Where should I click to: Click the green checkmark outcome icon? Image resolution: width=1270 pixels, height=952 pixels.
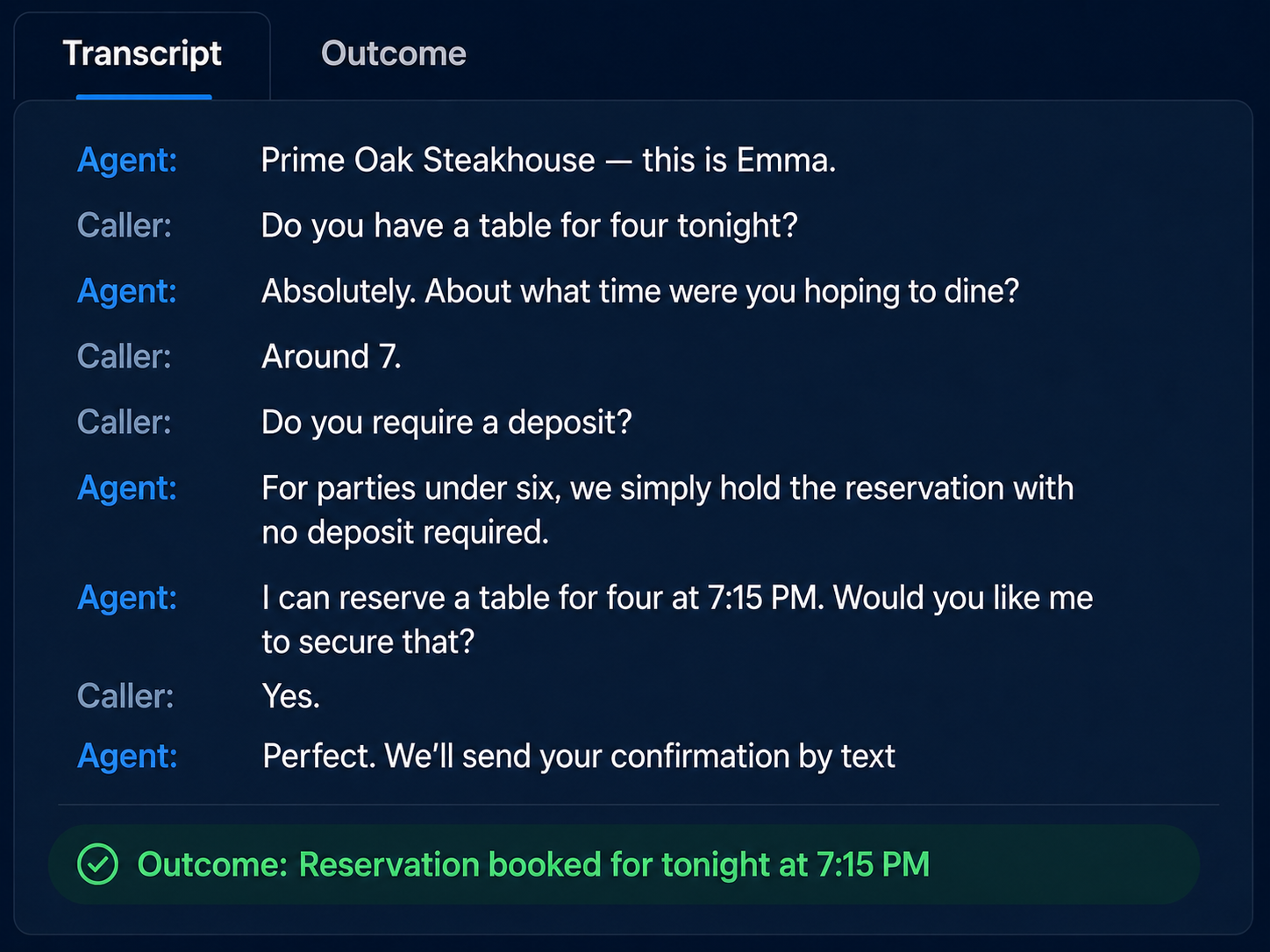click(x=97, y=864)
